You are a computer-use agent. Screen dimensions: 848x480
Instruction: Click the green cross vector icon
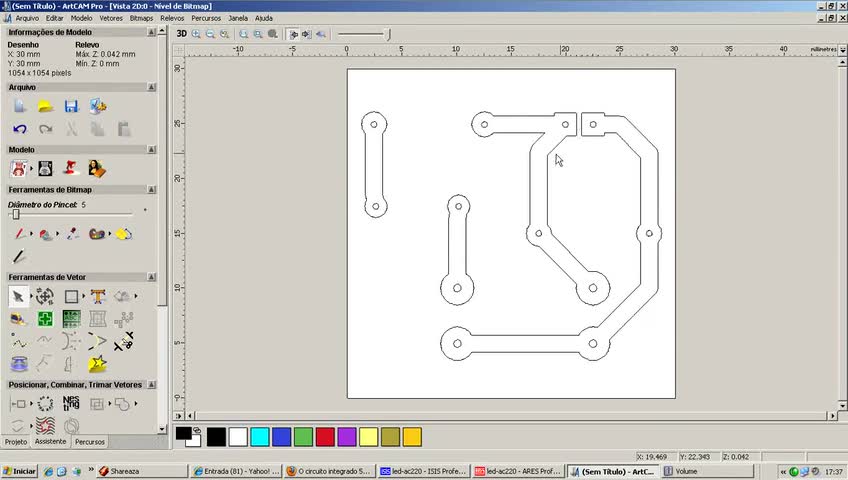click(45, 319)
